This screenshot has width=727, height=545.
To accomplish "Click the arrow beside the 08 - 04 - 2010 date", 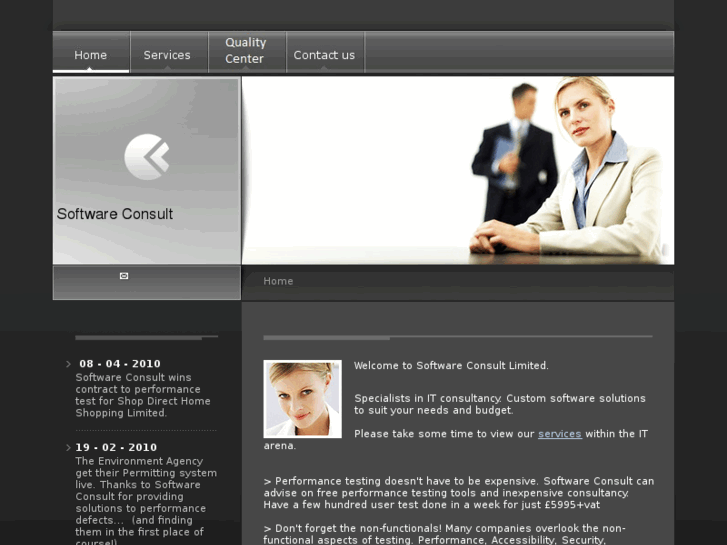I will 69,364.
